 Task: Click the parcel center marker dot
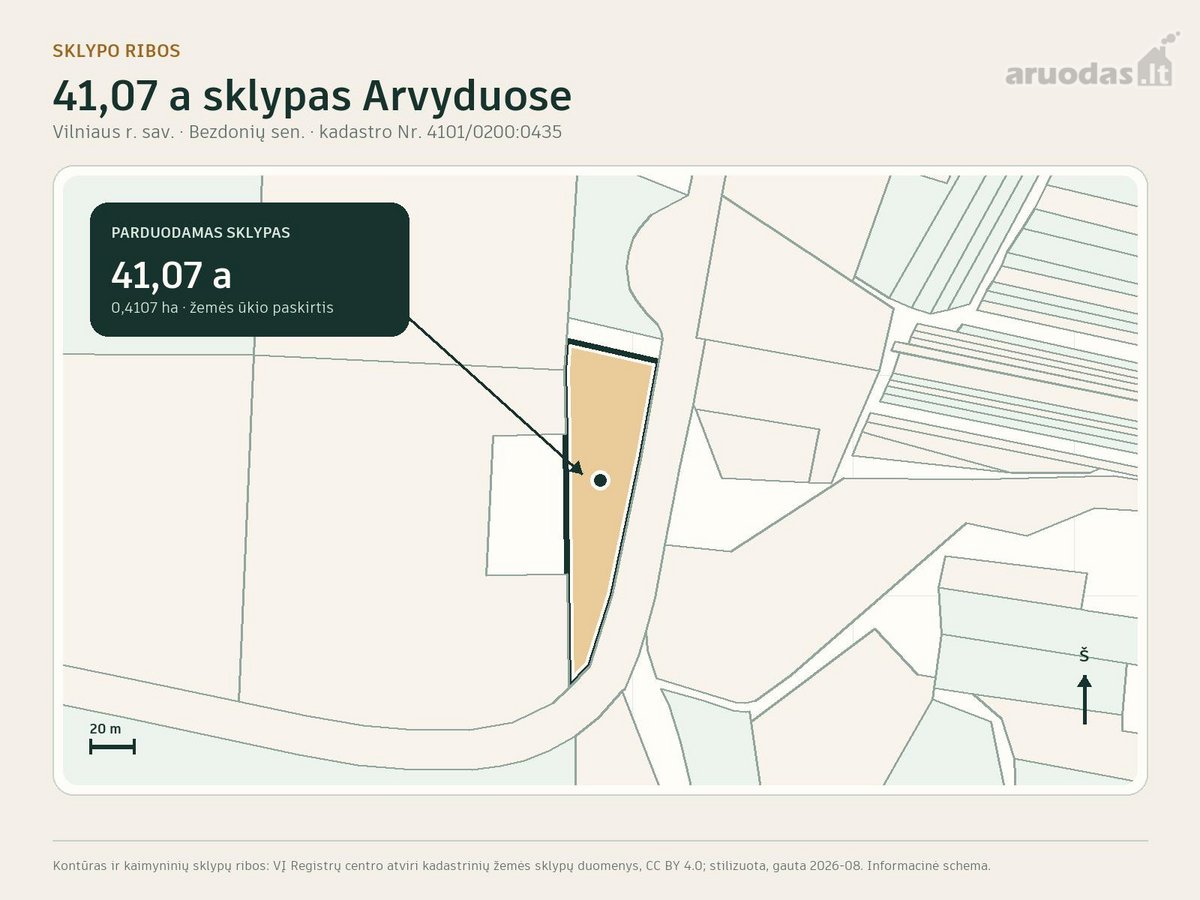coord(600,480)
